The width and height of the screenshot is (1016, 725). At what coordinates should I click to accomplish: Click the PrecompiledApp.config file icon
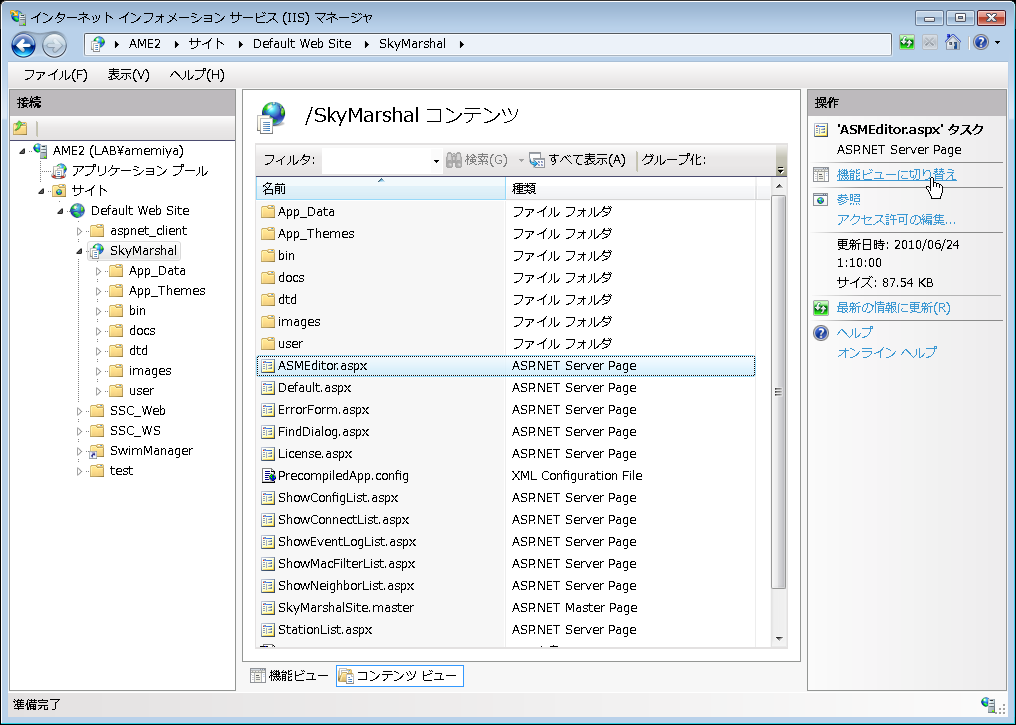point(268,476)
